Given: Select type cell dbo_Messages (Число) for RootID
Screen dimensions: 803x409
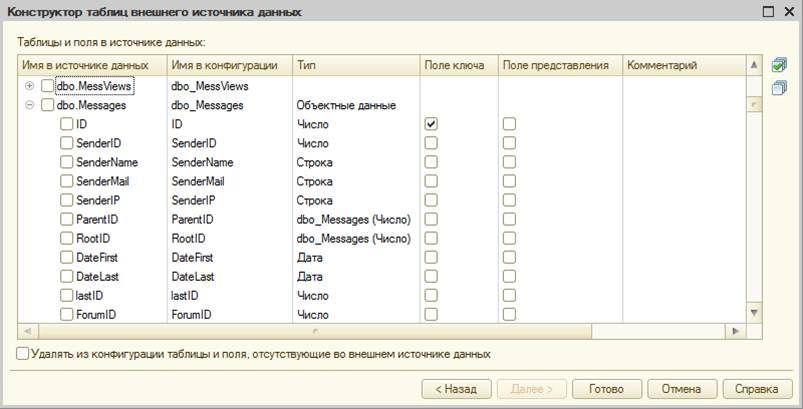Looking at the screenshot, I should (356, 239).
